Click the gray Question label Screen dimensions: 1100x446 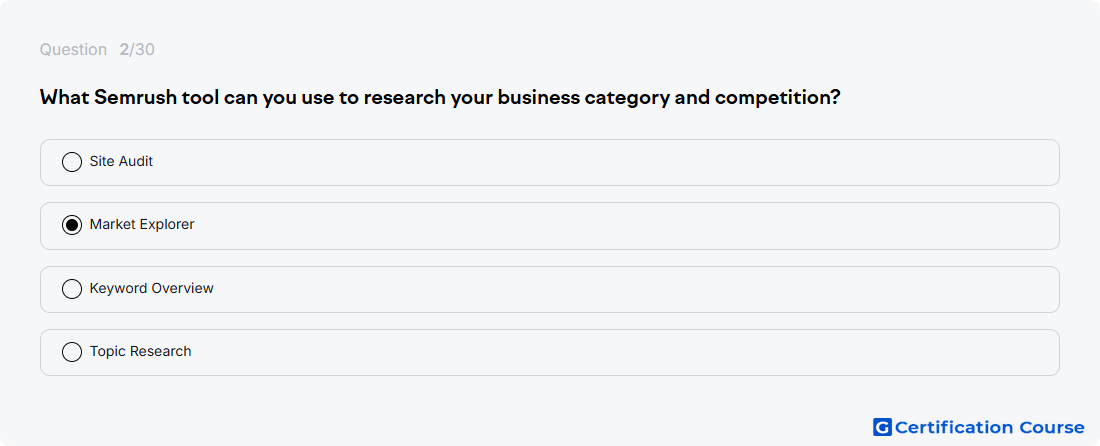pos(73,50)
